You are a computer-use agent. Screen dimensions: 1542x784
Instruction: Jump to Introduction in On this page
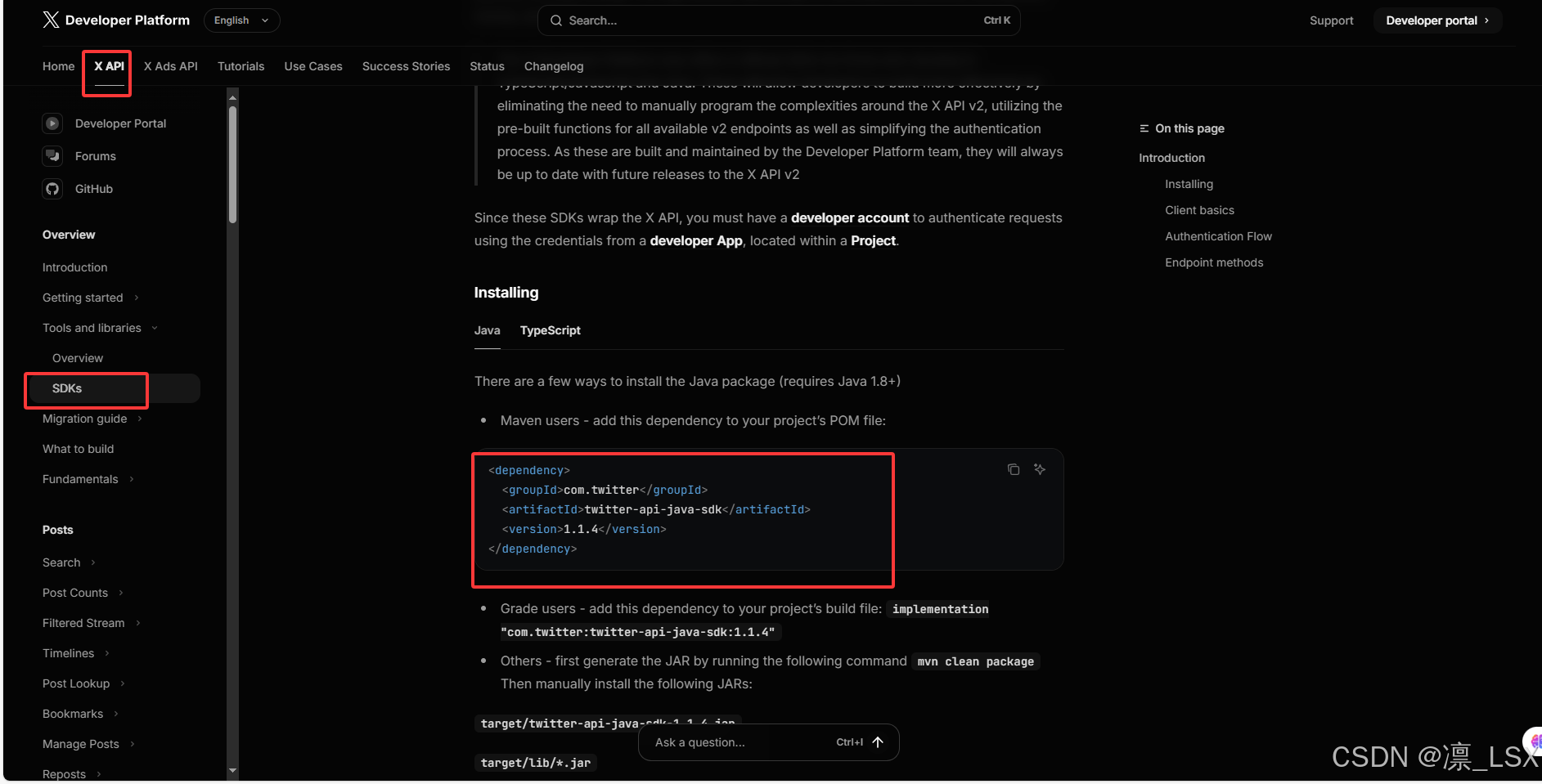point(1171,158)
